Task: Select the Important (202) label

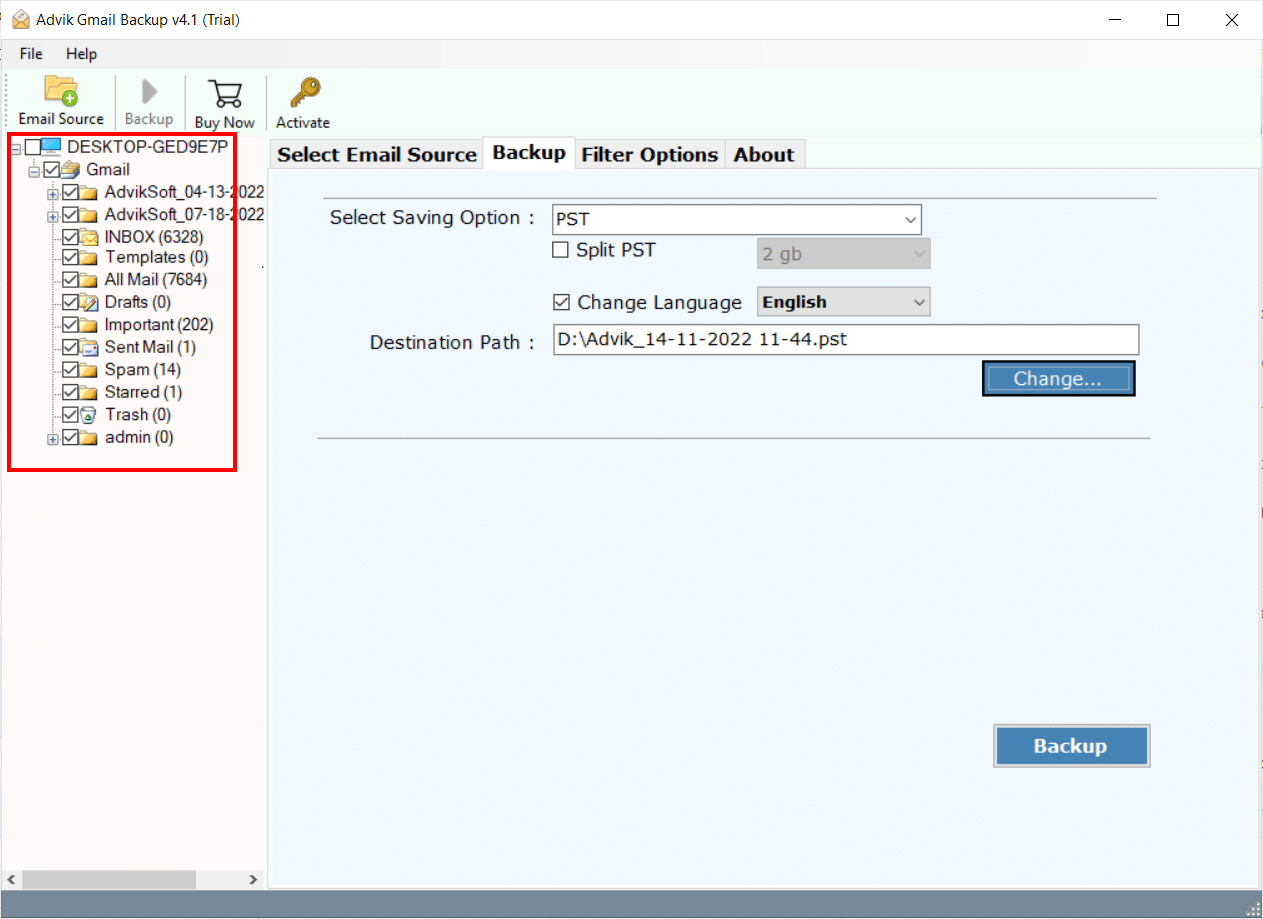Action: (159, 324)
